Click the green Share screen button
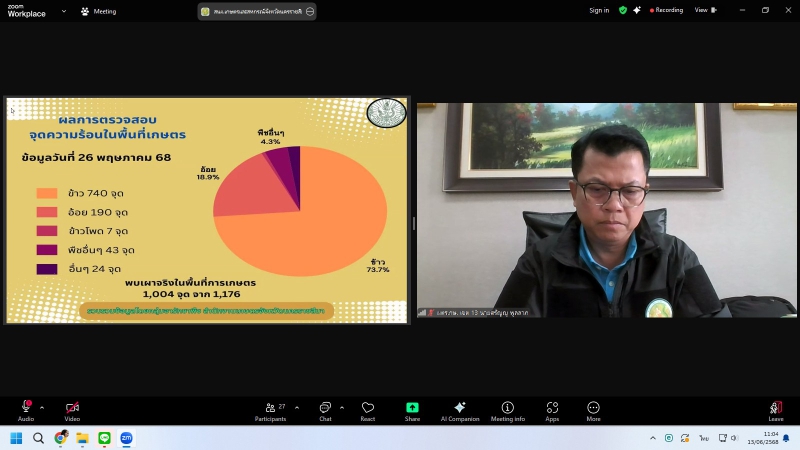Viewport: 800px width, 450px height. tap(412, 408)
